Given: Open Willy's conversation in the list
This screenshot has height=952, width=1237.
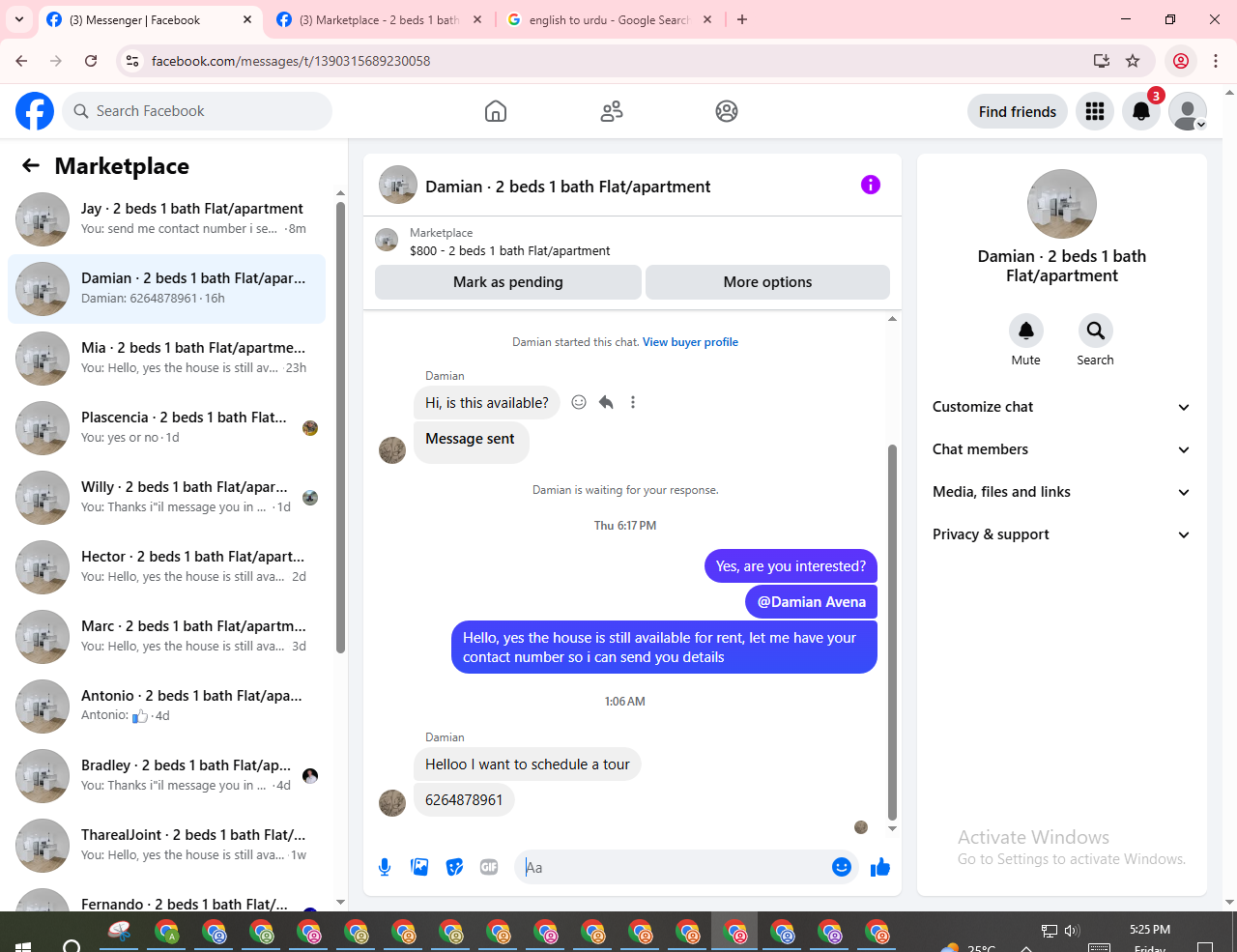Looking at the screenshot, I should (166, 498).
